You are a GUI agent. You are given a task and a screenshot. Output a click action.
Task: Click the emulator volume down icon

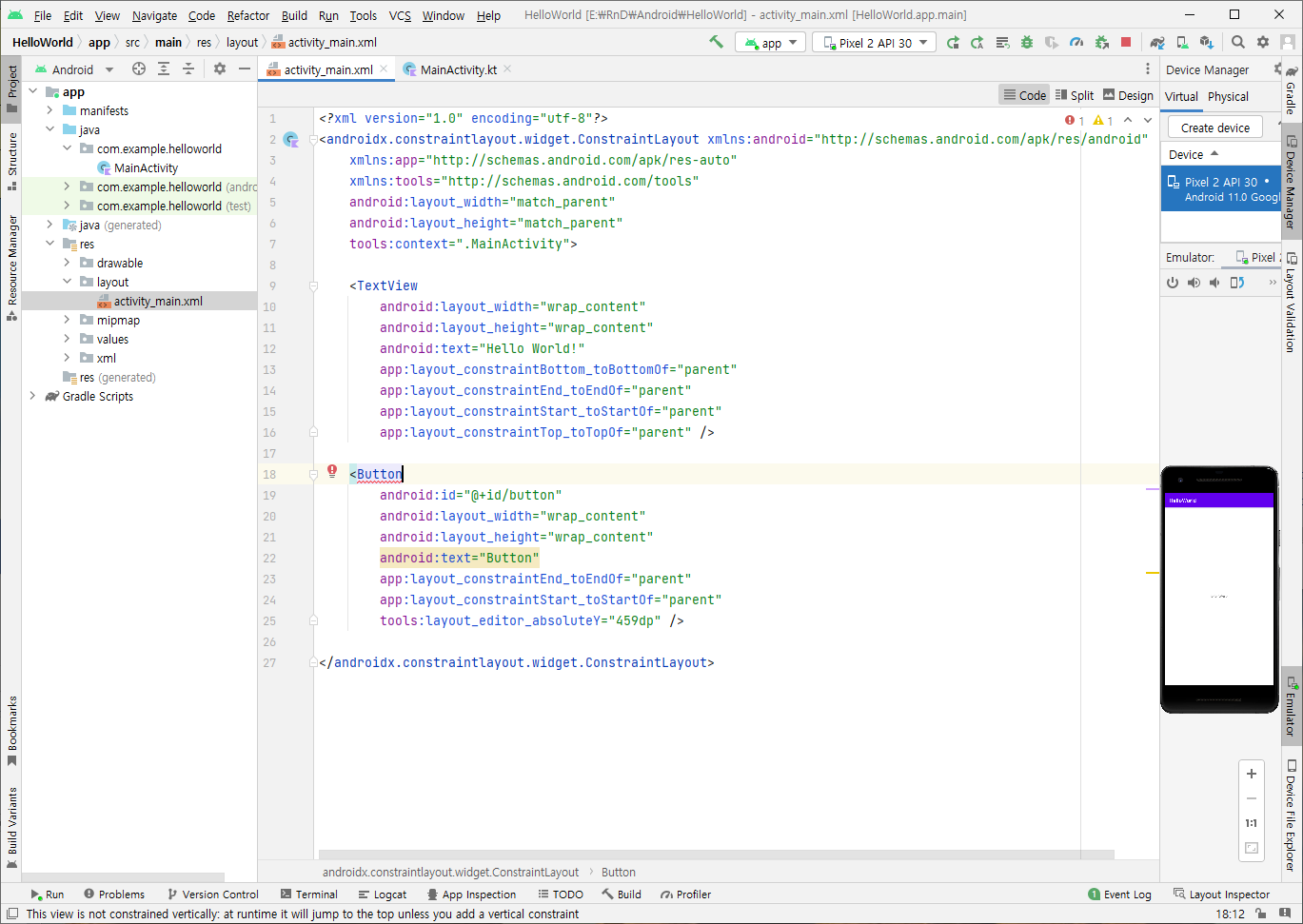coord(1214,283)
